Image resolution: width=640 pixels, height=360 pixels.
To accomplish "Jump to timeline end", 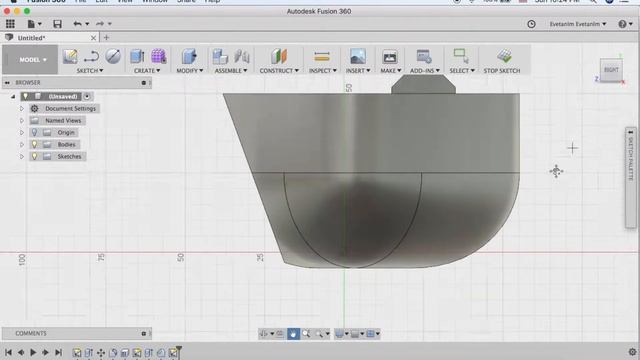I will point(58,352).
